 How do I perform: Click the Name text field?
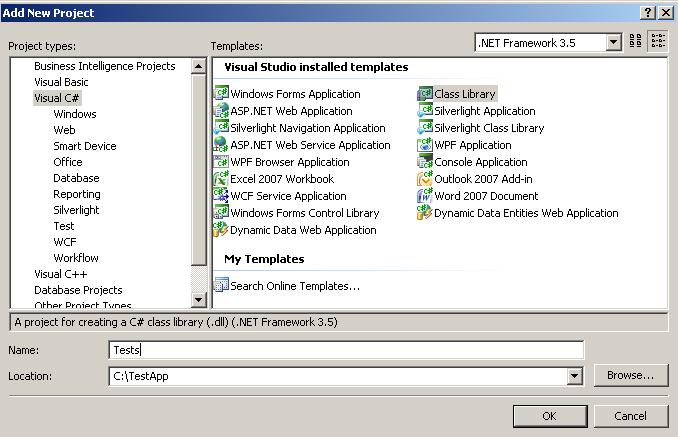click(x=346, y=350)
